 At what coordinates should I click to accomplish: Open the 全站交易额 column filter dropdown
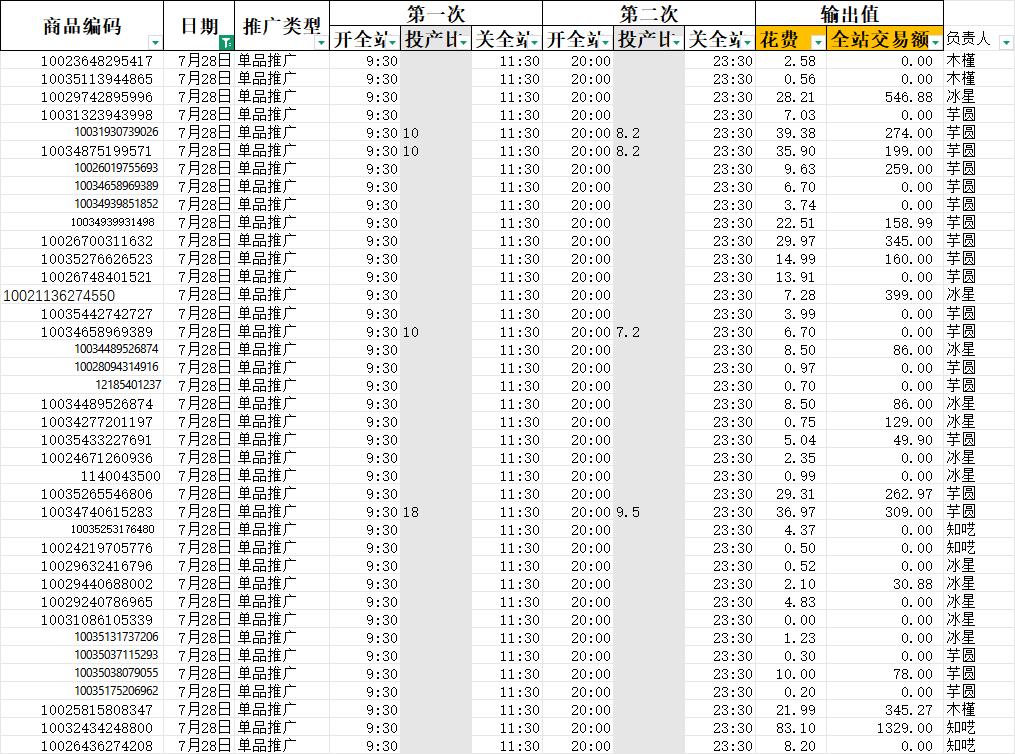[936, 43]
